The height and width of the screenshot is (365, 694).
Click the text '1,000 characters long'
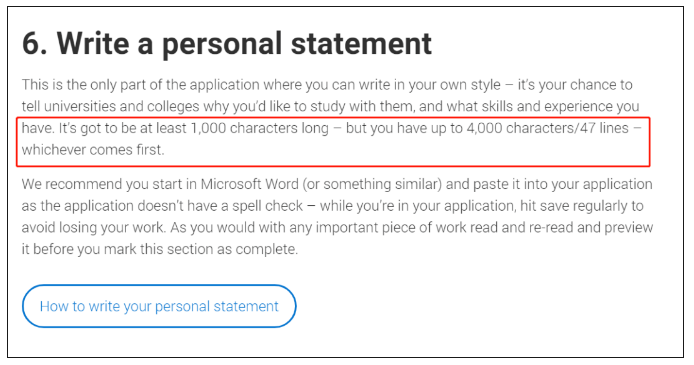point(260,128)
